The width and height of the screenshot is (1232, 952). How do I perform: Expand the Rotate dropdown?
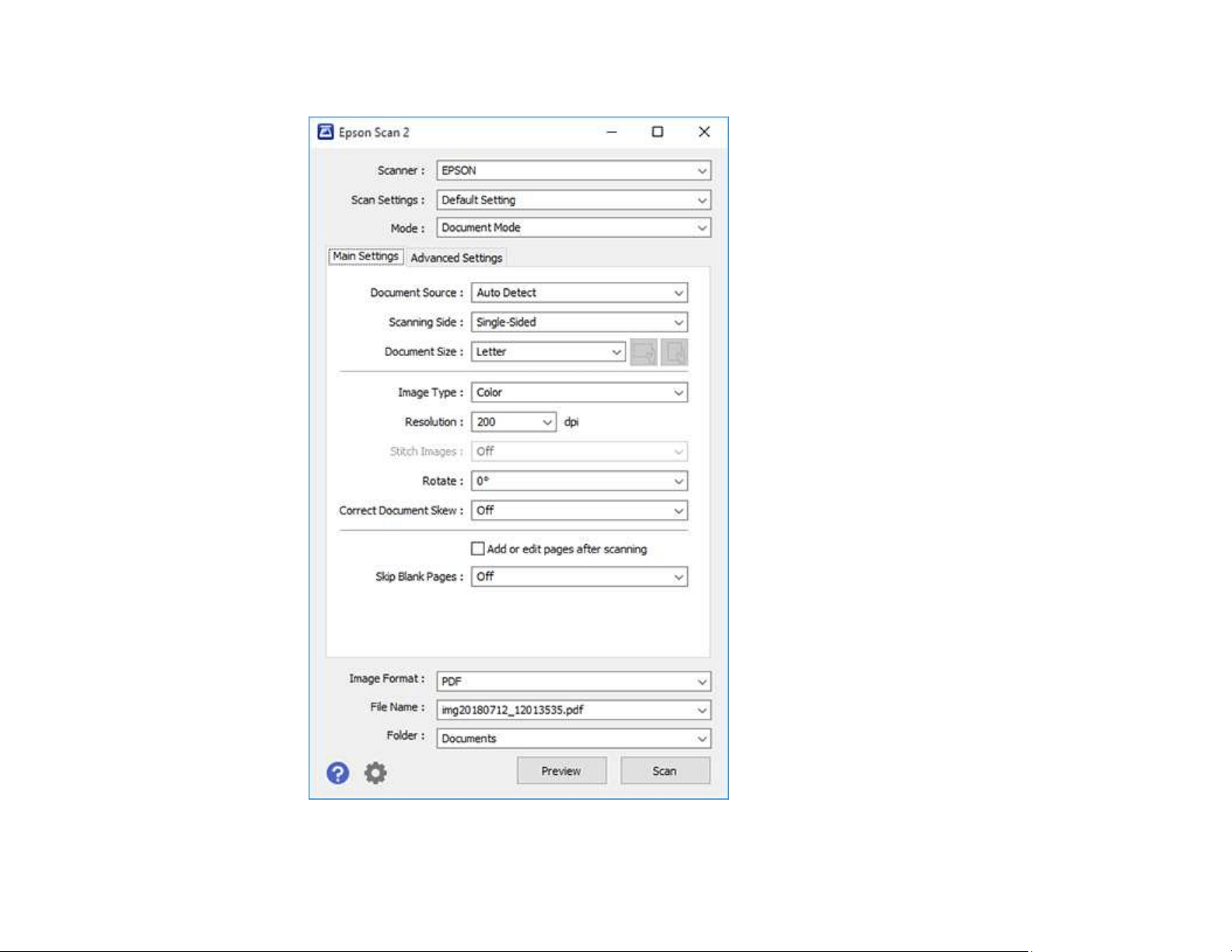tap(579, 481)
